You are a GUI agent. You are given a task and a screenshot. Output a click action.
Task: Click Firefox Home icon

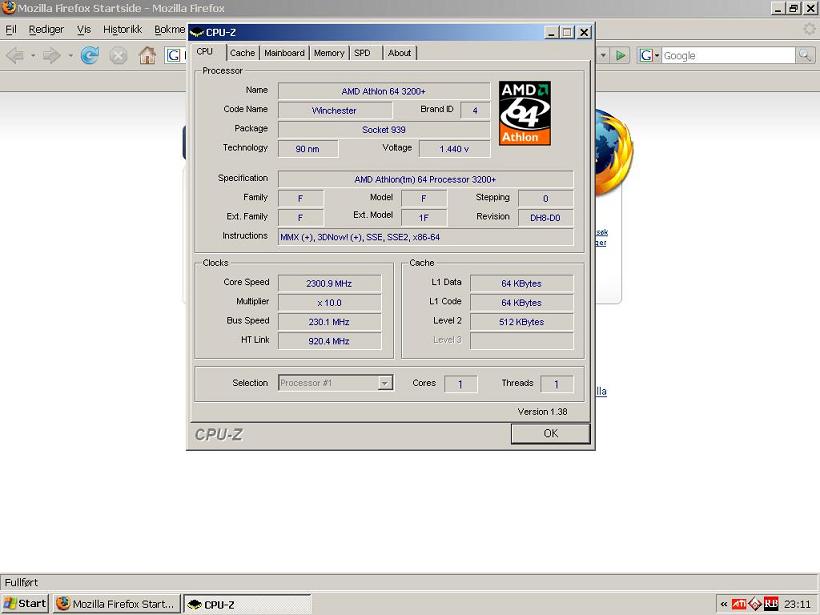tap(147, 55)
